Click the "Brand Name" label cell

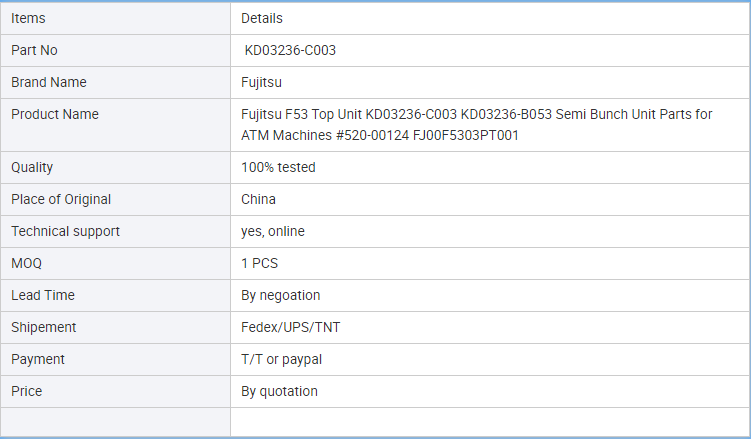click(x=49, y=82)
